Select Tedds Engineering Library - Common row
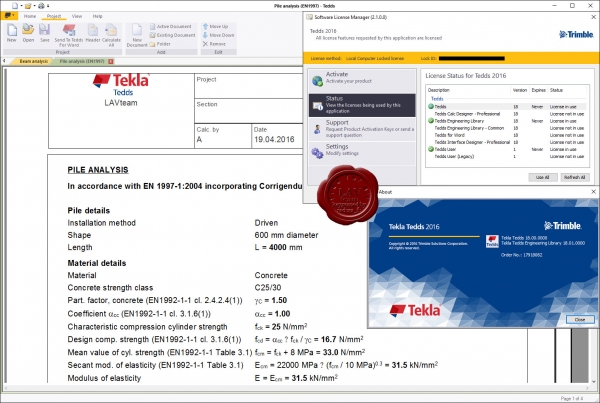This screenshot has height=403, width=600. pos(507,128)
